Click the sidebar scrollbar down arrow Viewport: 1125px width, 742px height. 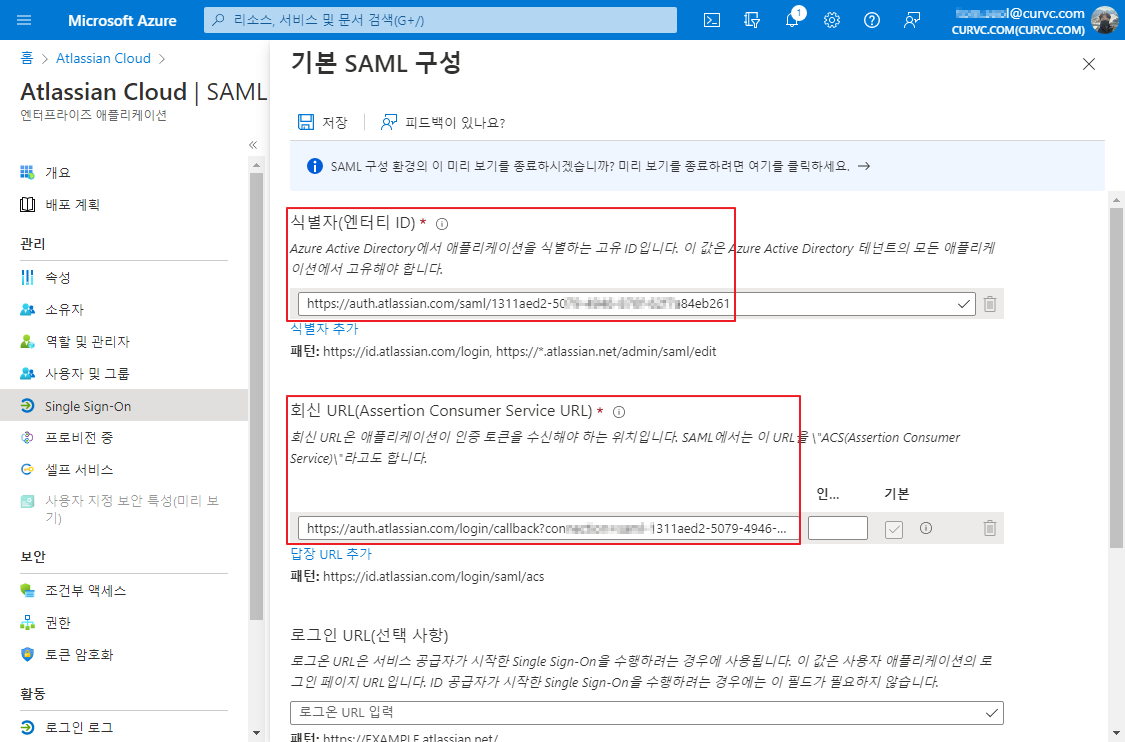point(256,733)
